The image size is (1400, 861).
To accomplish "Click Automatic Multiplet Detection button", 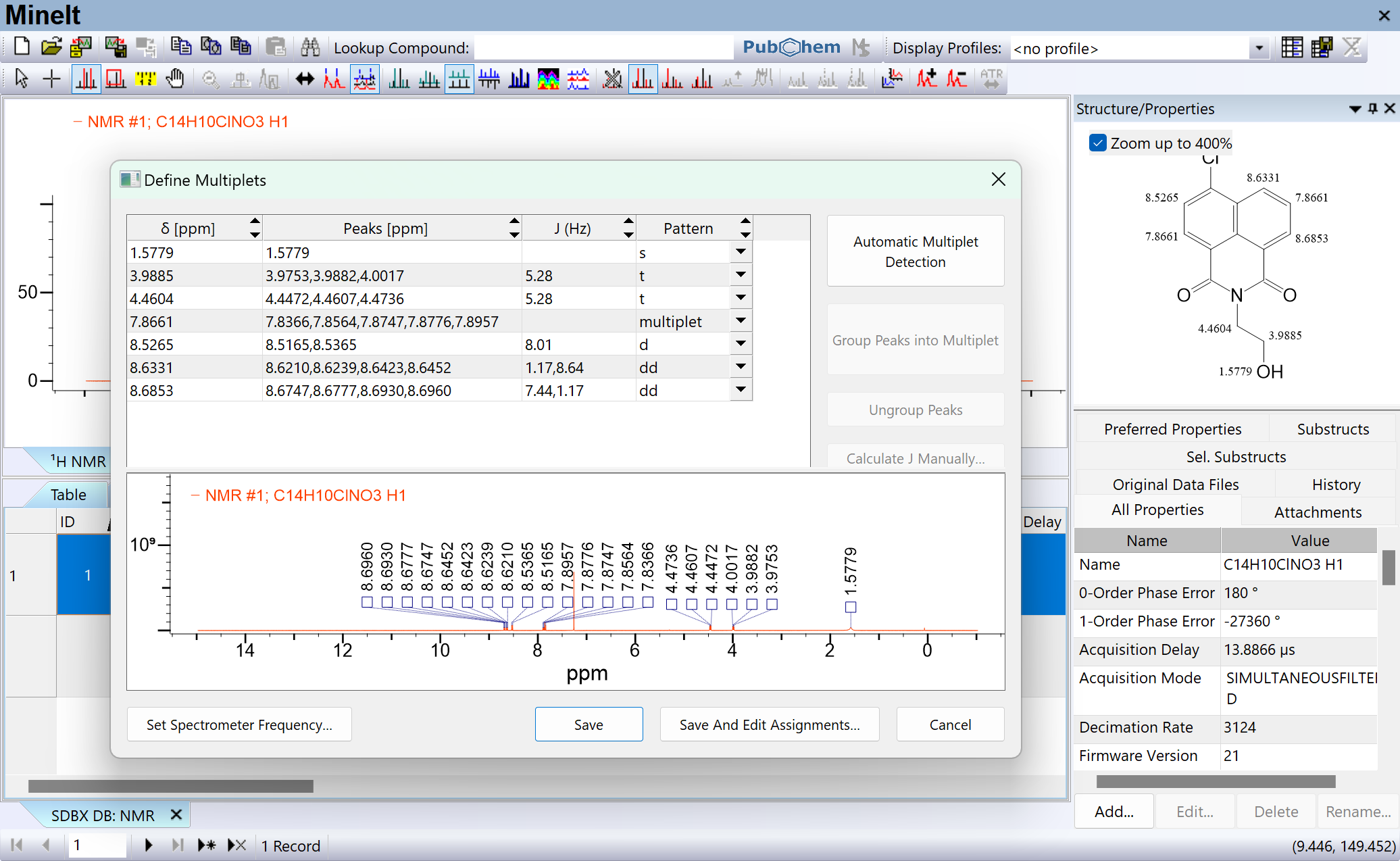I will coord(915,251).
